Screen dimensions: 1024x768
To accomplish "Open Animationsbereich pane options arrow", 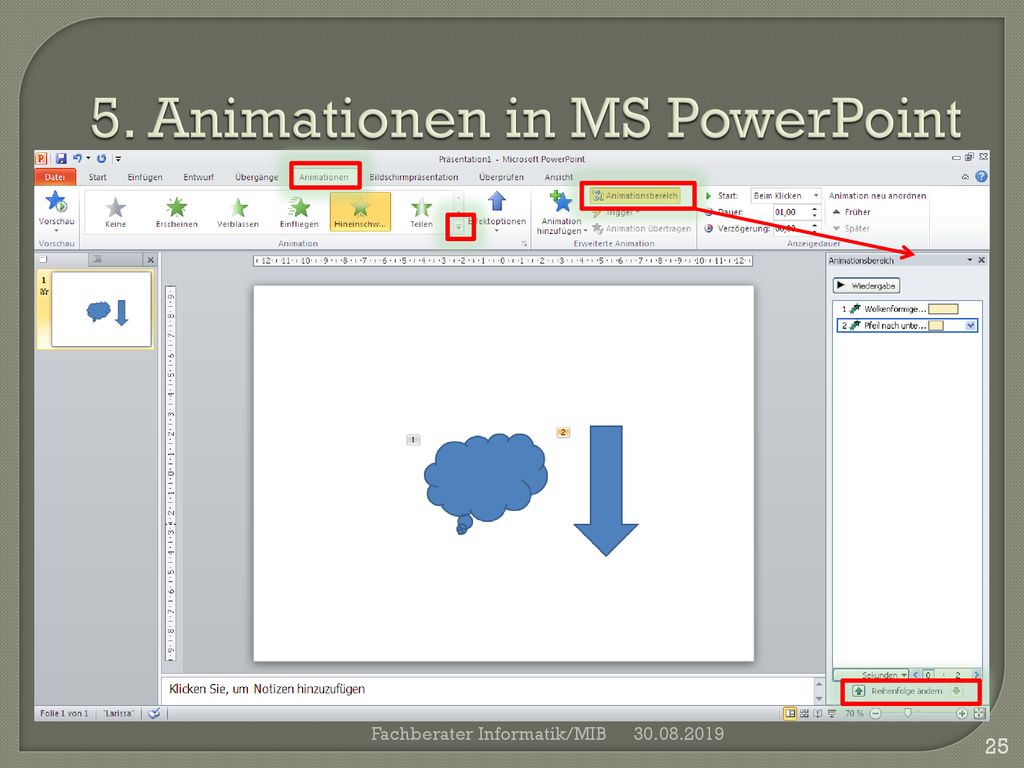I will tap(969, 260).
